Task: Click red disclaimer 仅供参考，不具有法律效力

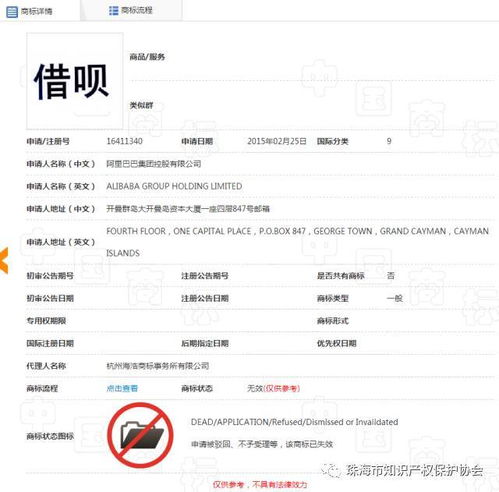Action: click(260, 484)
